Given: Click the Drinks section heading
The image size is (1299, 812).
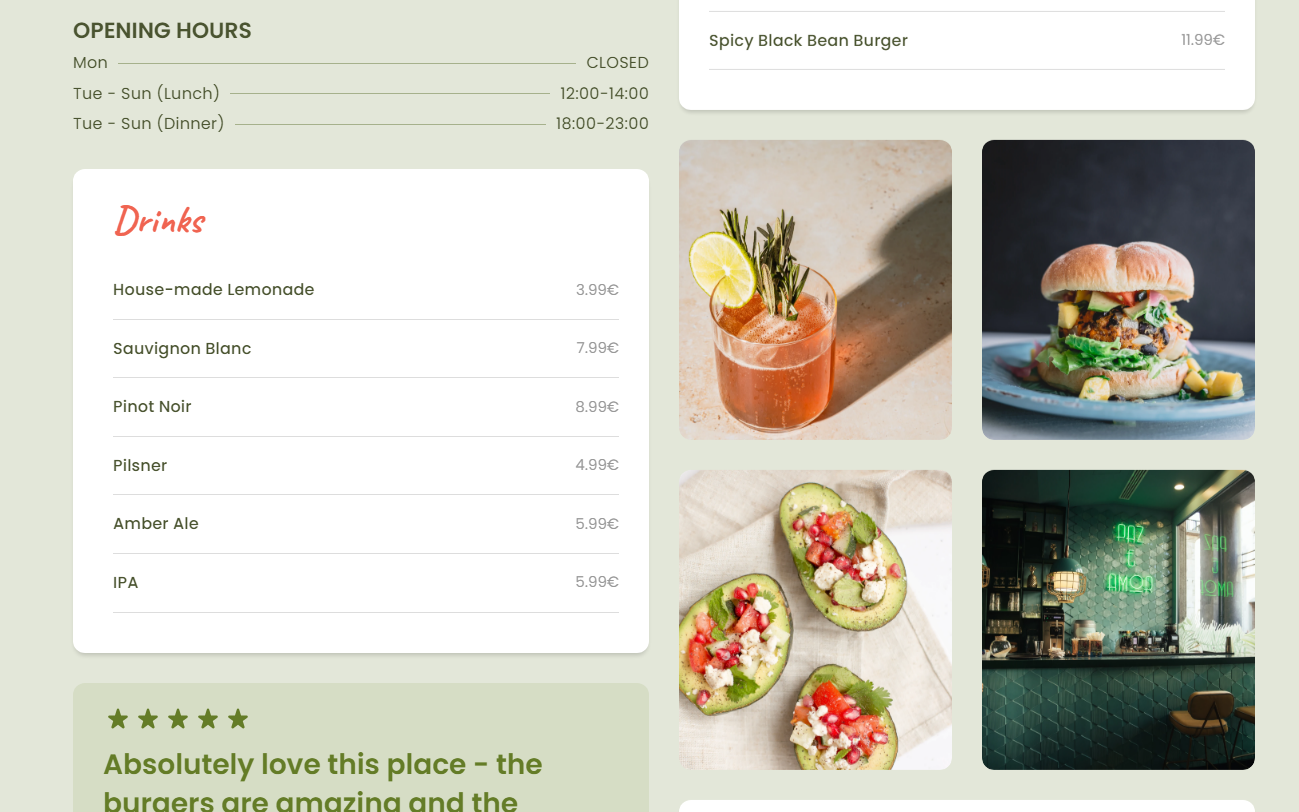Looking at the screenshot, I should click(160, 220).
